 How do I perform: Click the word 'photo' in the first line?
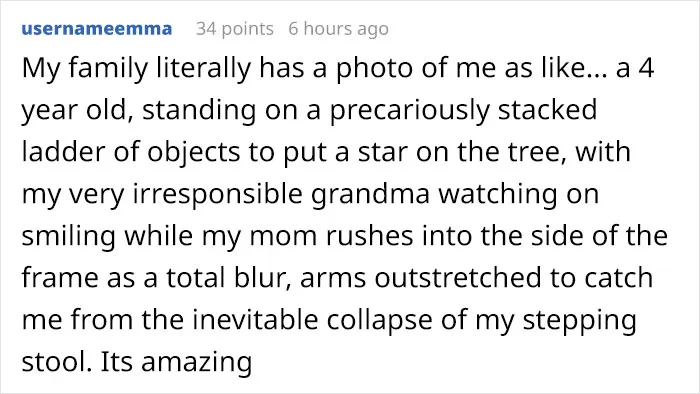(375, 69)
